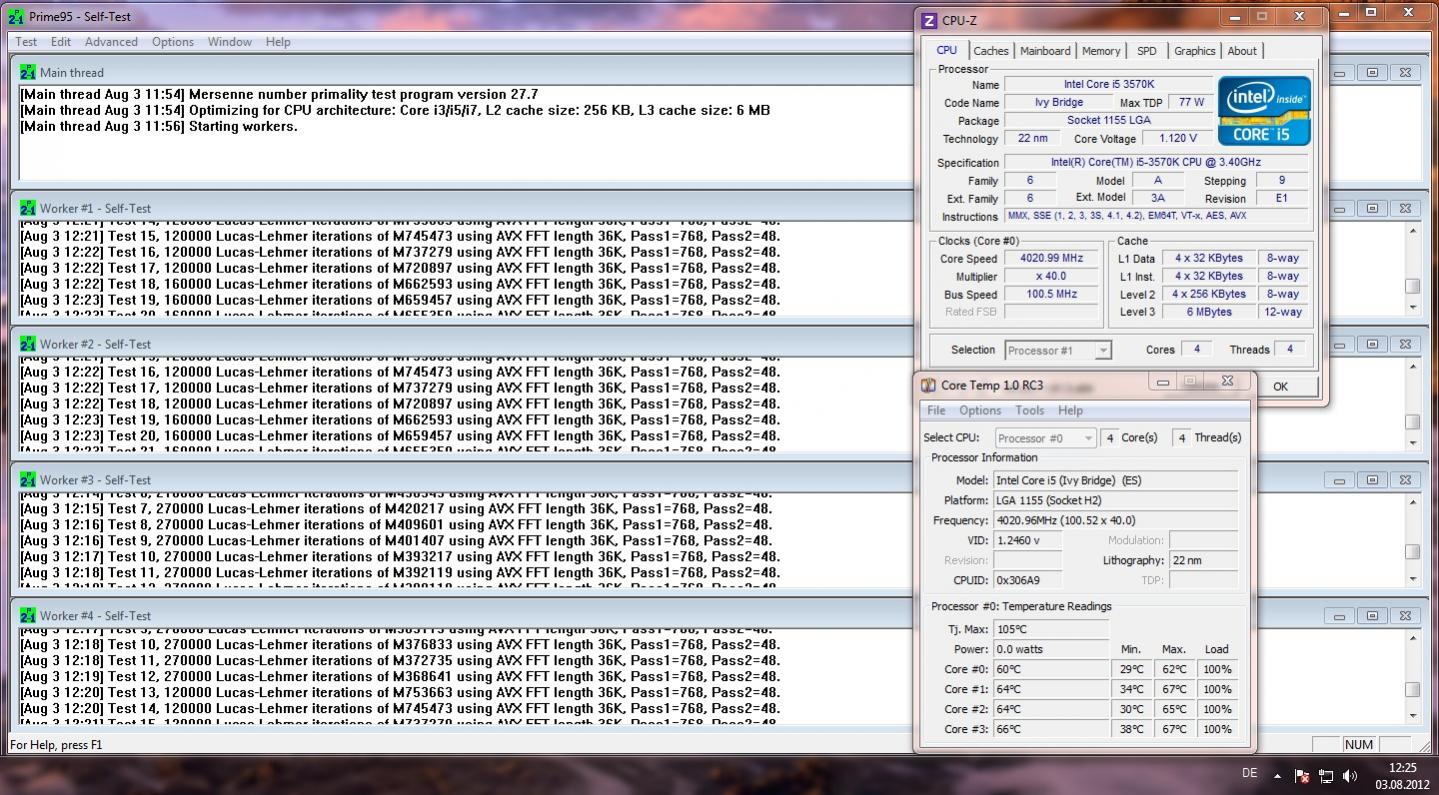This screenshot has height=795, width=1439.
Task: Click the VID value 1.2460 v
Action: tap(1027, 540)
